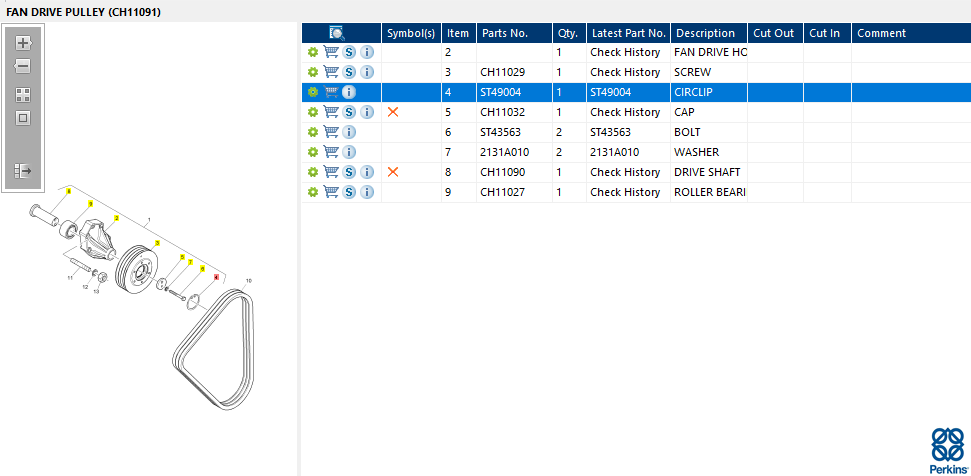Viewport: 971px width, 476px height.
Task: Select callout 3 on the pulley diagram
Action: click(157, 243)
